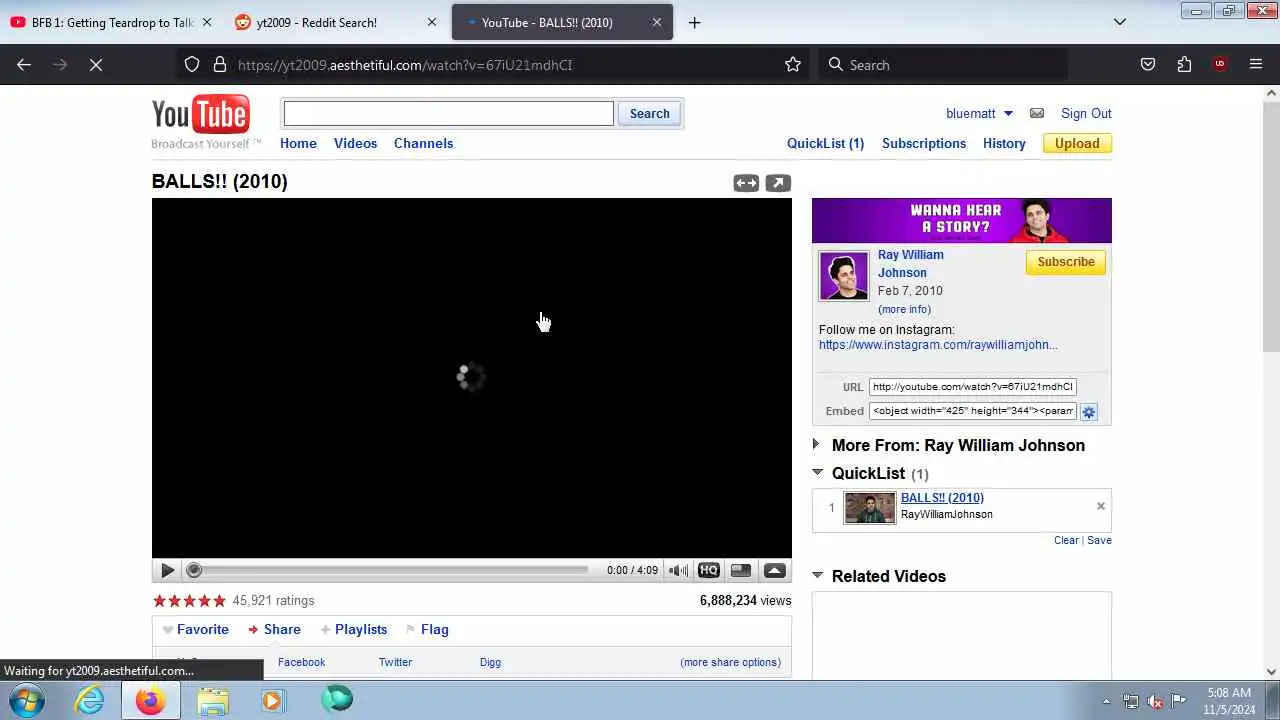The height and width of the screenshot is (720, 1280).
Task: Open the Firefox hamburger application menu
Action: click(1256, 64)
